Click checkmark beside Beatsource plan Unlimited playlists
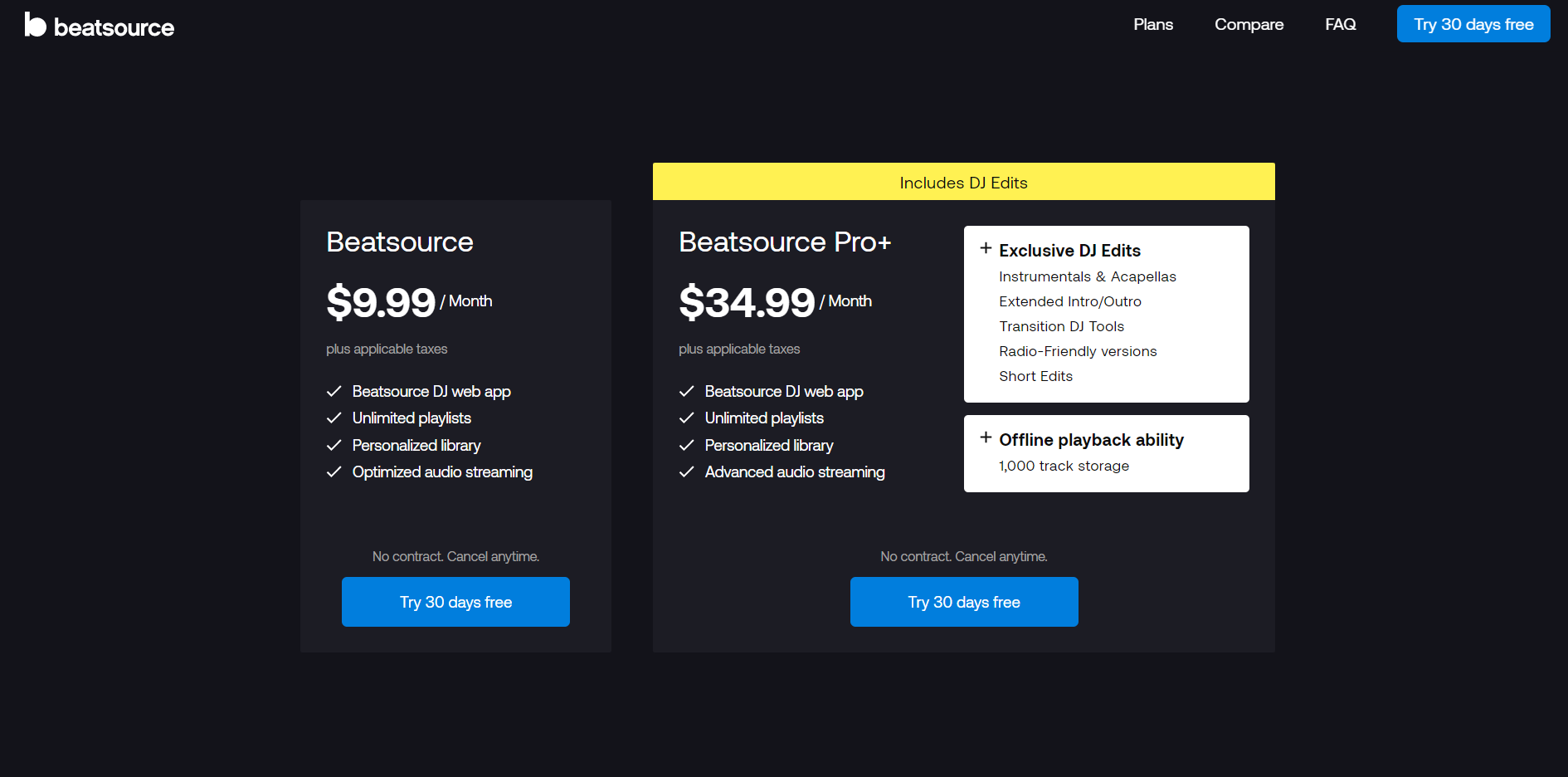The width and height of the screenshot is (1568, 777). pos(334,418)
